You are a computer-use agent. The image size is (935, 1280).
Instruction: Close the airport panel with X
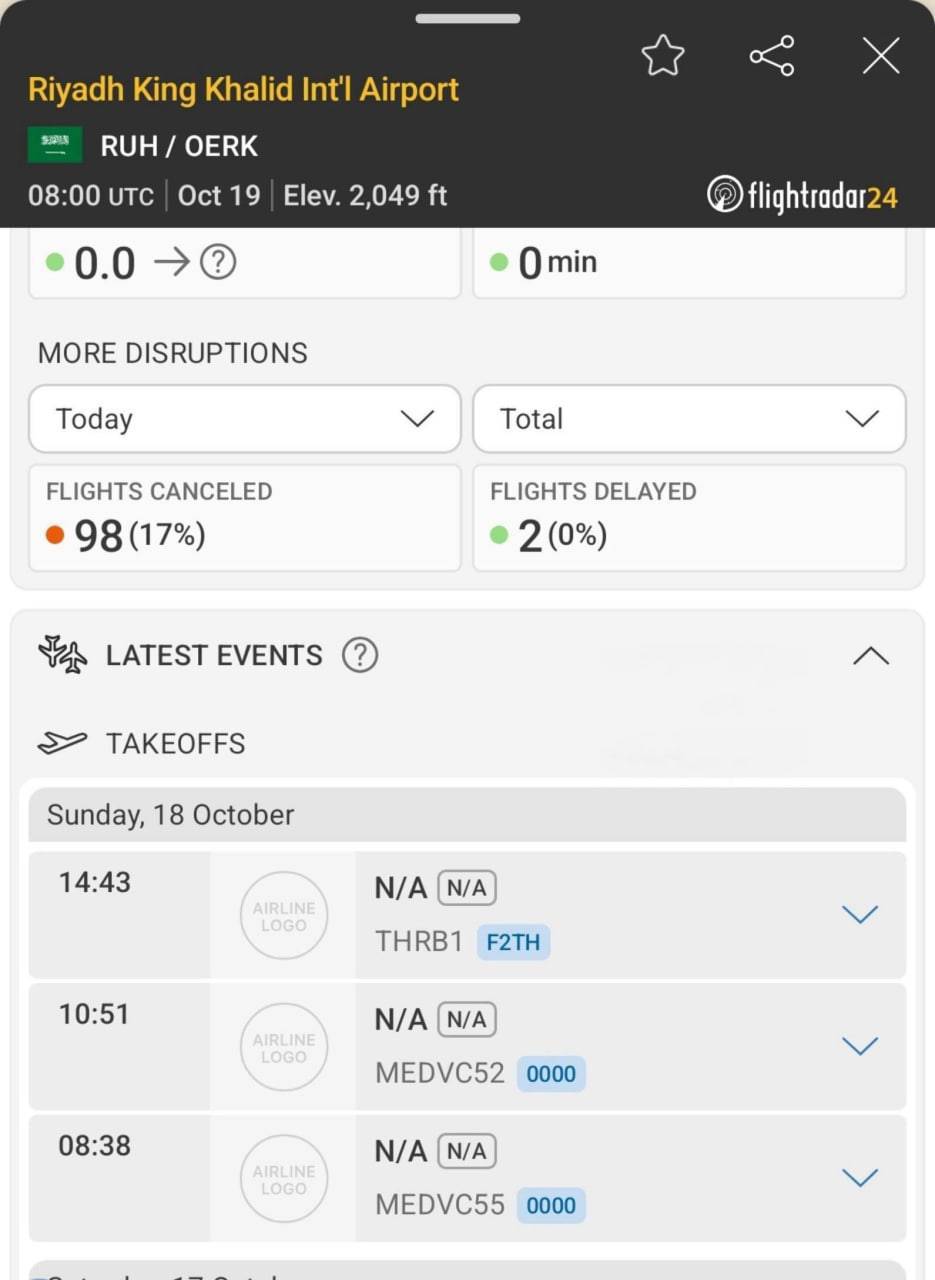[x=881, y=56]
